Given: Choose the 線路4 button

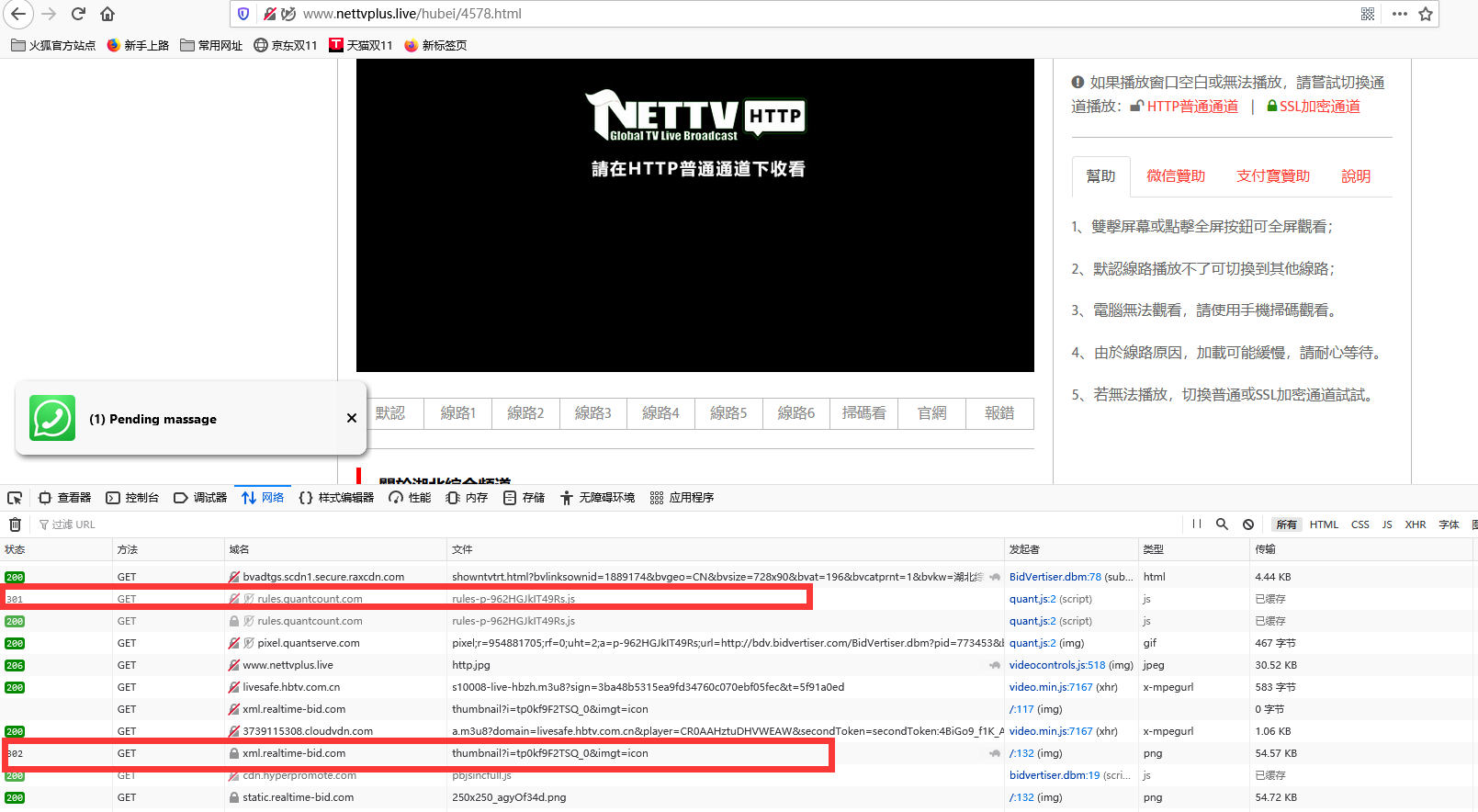Looking at the screenshot, I should click(660, 413).
